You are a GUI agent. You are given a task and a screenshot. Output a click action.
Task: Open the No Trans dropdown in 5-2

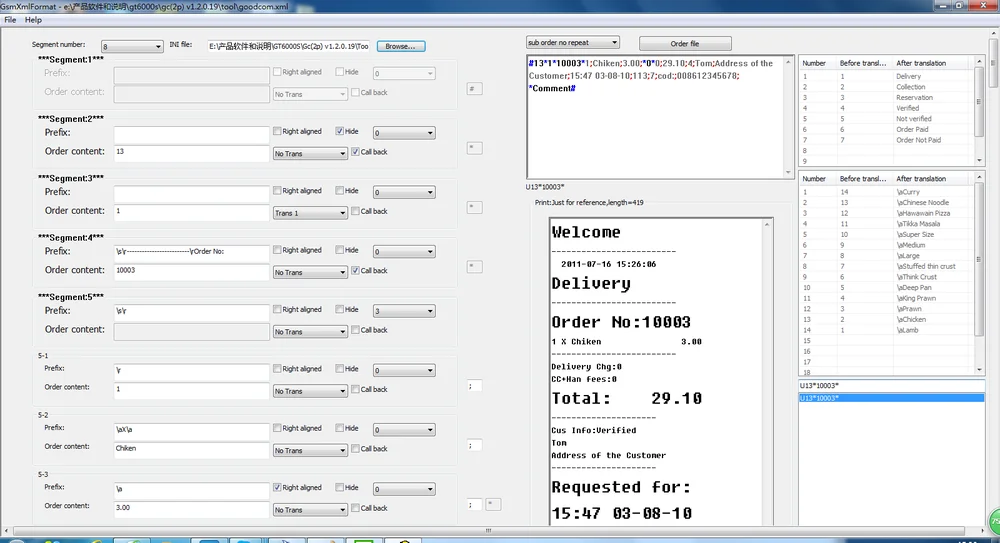[x=310, y=450]
